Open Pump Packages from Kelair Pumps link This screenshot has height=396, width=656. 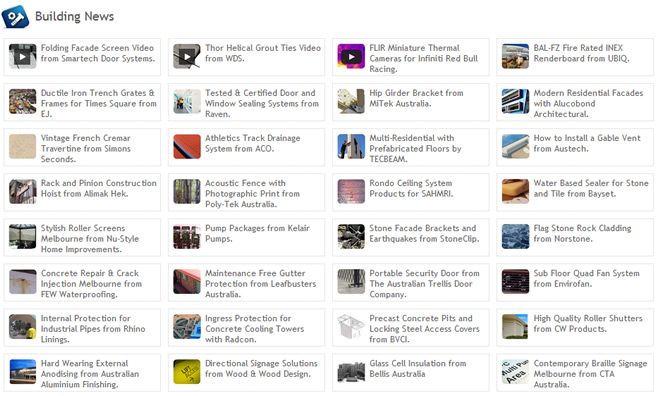[257, 233]
